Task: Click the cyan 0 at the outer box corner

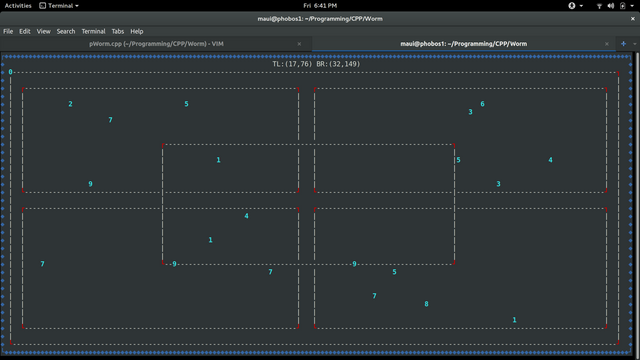Action: click(x=11, y=72)
